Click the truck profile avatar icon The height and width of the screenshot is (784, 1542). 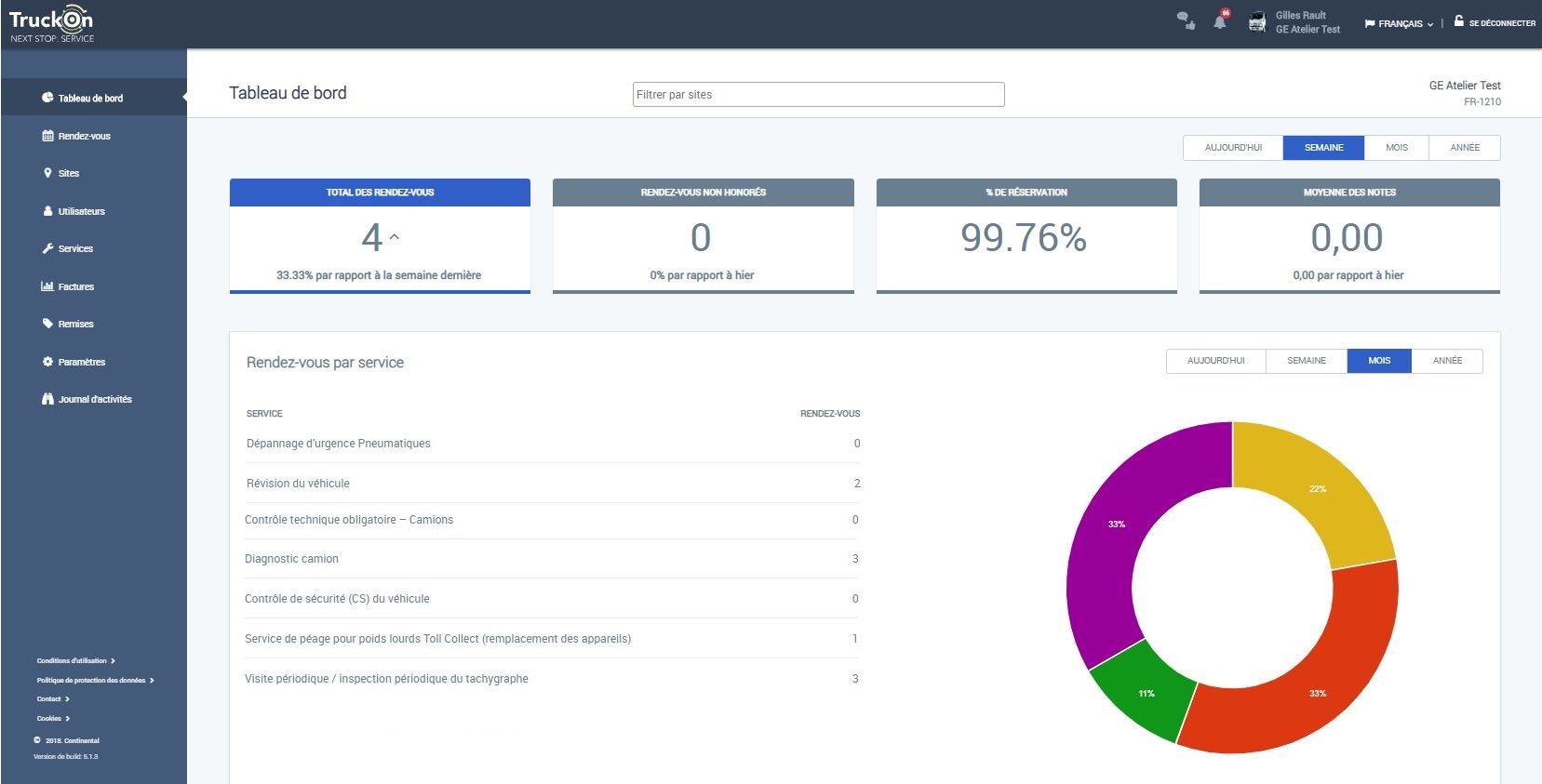pyautogui.click(x=1257, y=21)
